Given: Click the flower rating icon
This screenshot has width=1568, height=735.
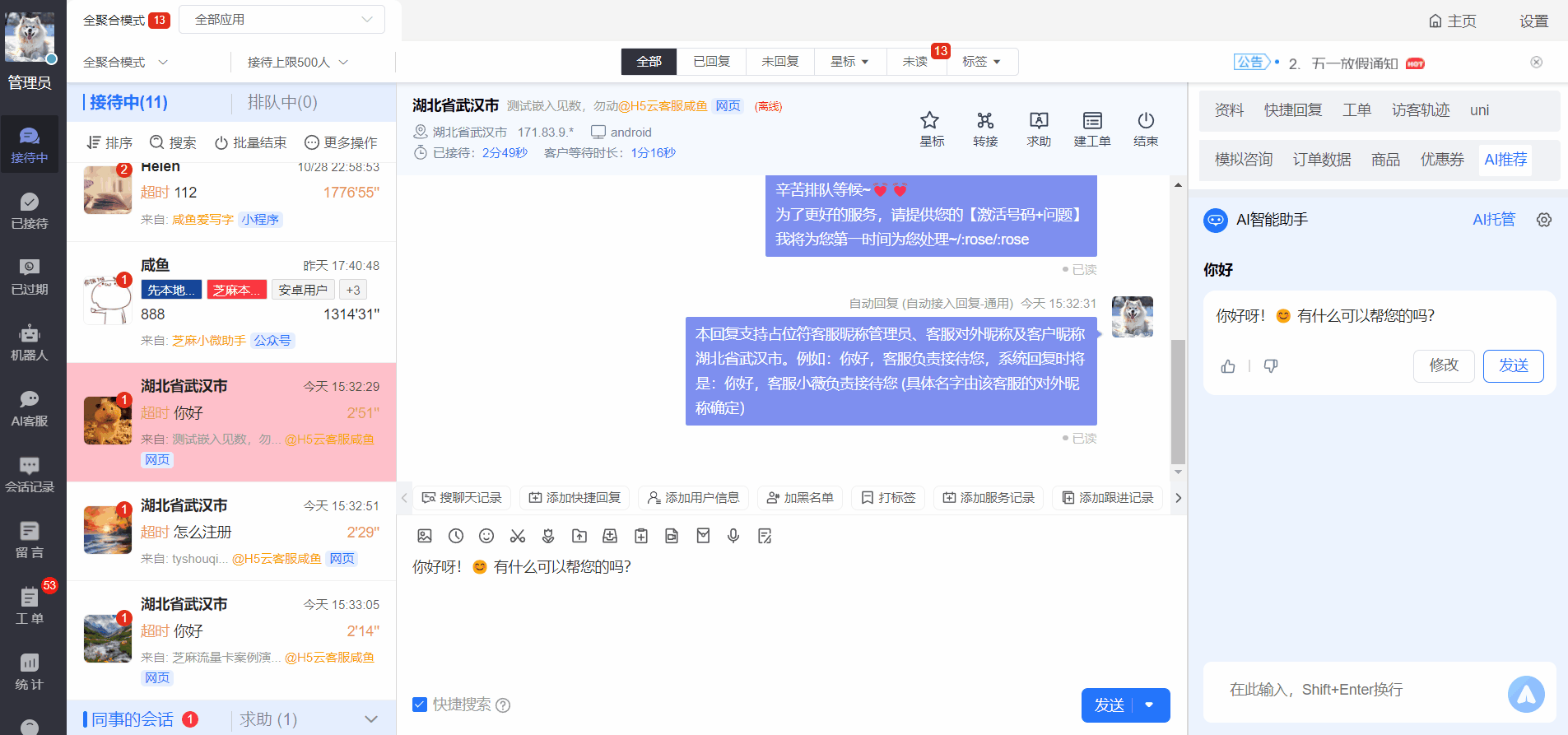Looking at the screenshot, I should point(548,536).
